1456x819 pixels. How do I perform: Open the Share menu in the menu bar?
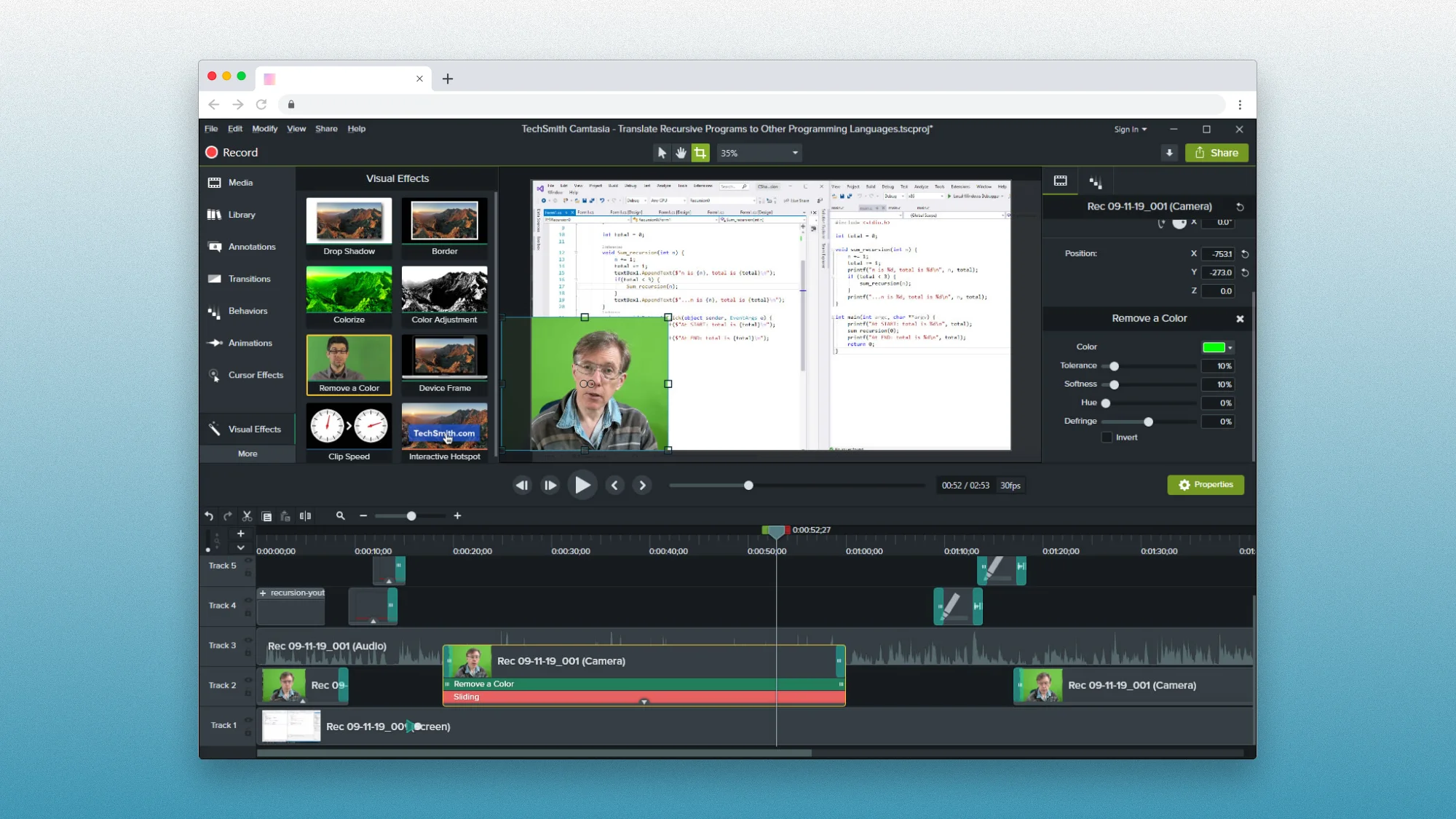[x=326, y=129]
